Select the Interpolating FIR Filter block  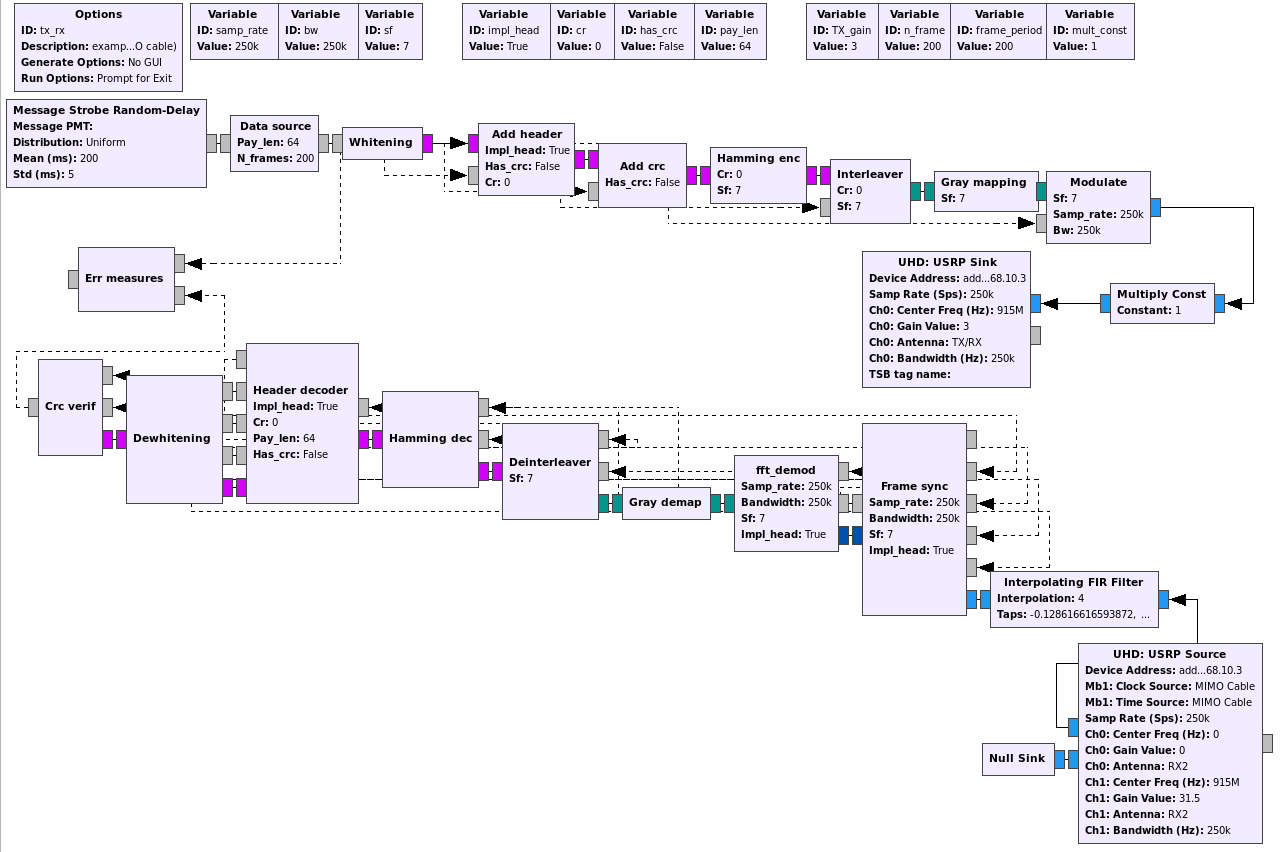pyautogui.click(x=1073, y=597)
